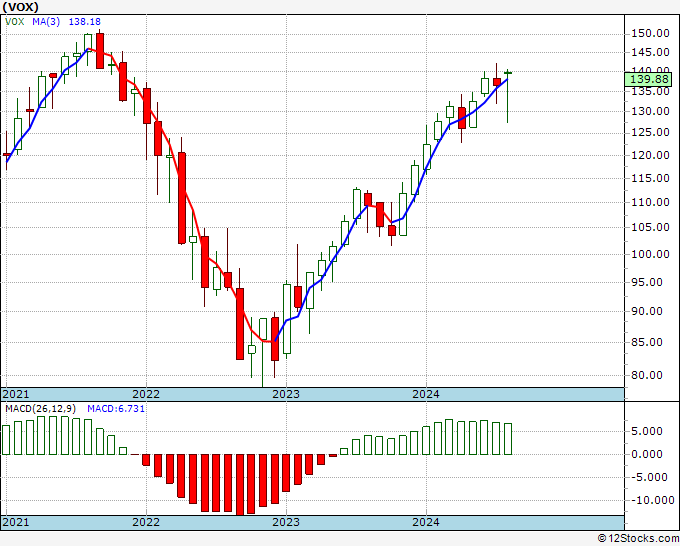Image resolution: width=680 pixels, height=546 pixels.
Task: Click 2023 on the price chart timeline
Action: click(x=286, y=394)
